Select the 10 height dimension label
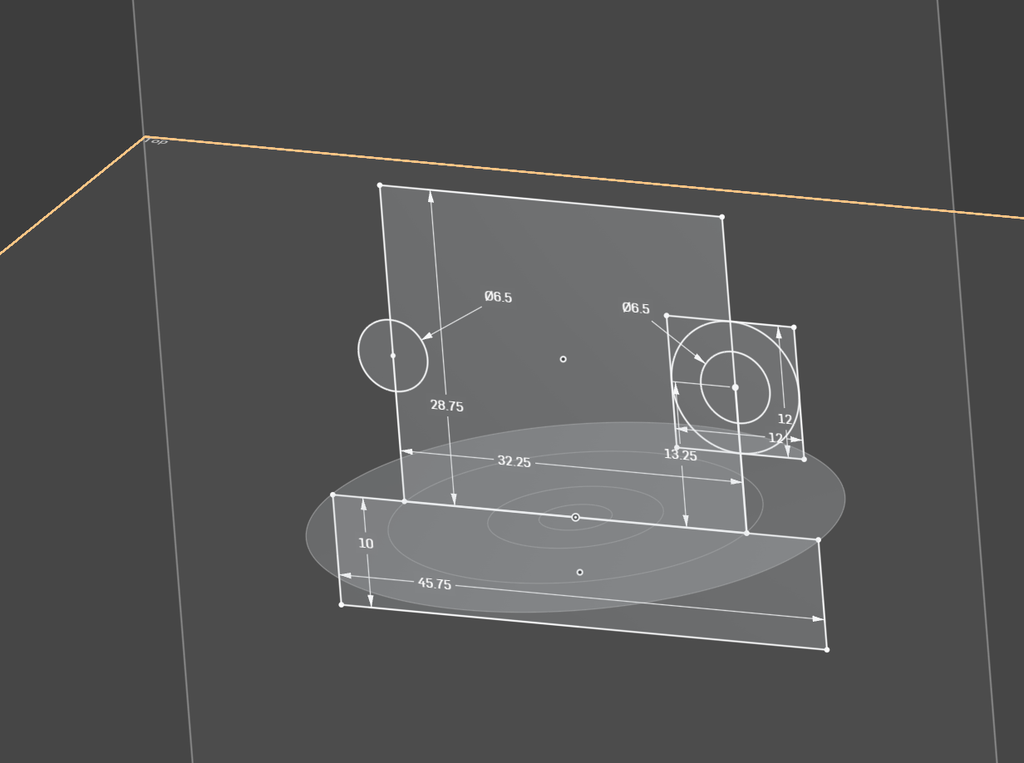Image resolution: width=1024 pixels, height=763 pixels. pos(366,543)
